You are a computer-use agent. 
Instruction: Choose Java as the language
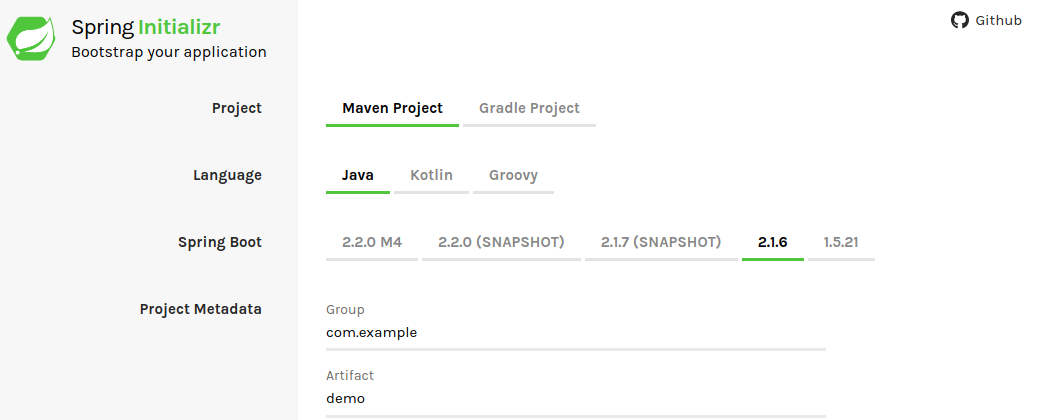click(358, 176)
